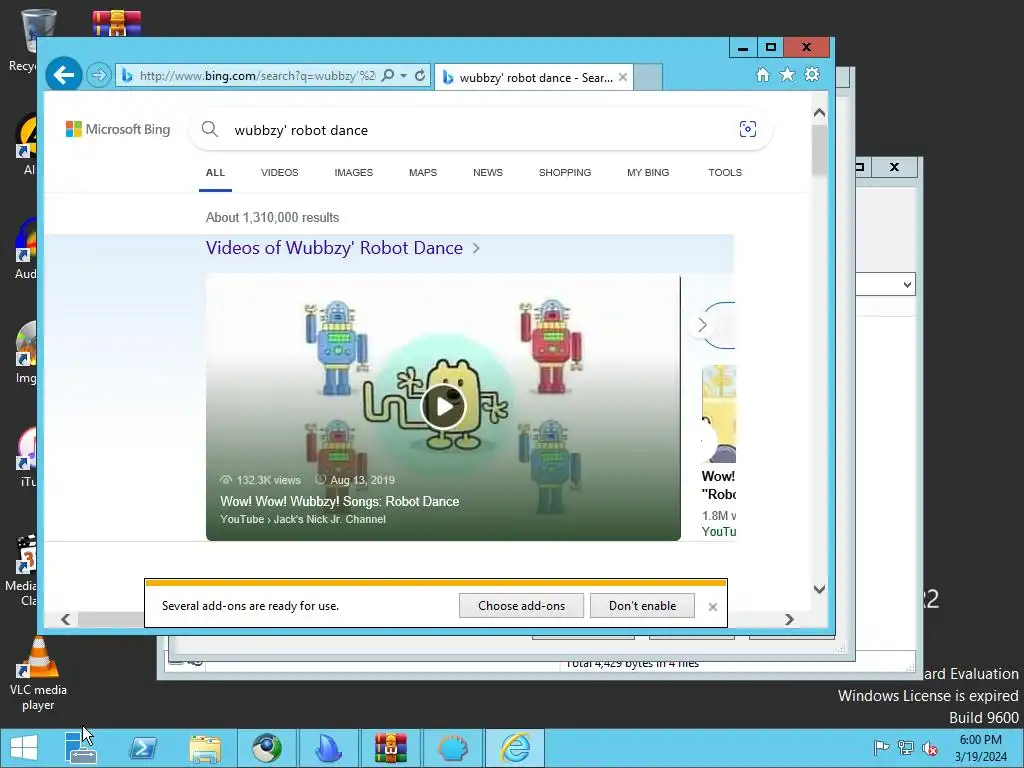
Task: Close the rear background window
Action: (x=894, y=167)
